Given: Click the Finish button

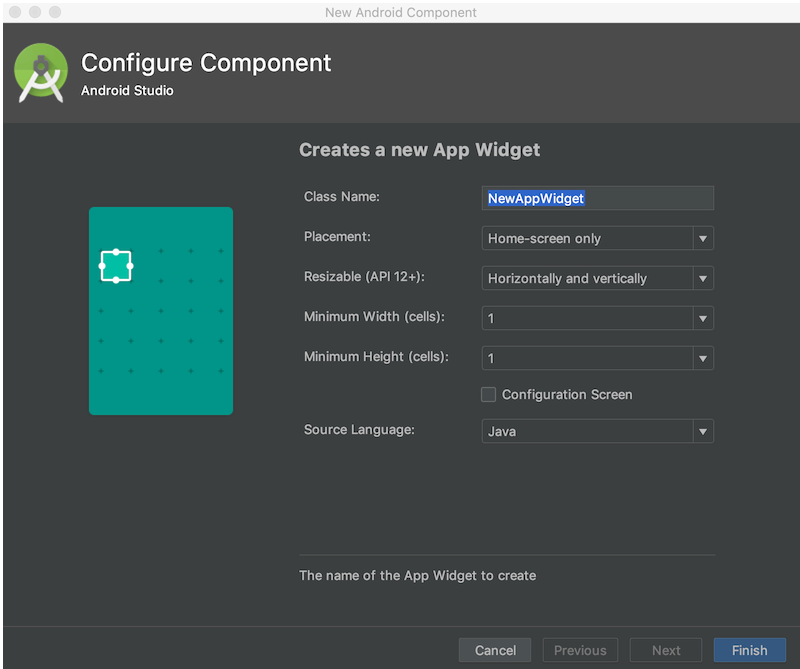Looking at the screenshot, I should (x=749, y=650).
